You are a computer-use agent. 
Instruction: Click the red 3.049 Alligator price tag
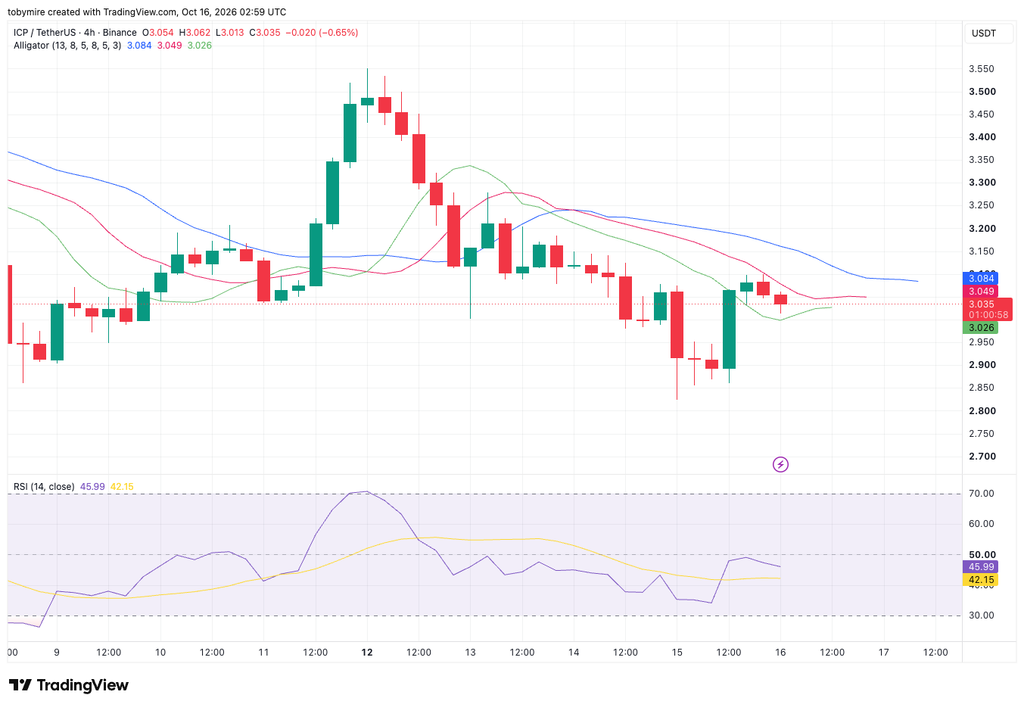(x=980, y=291)
